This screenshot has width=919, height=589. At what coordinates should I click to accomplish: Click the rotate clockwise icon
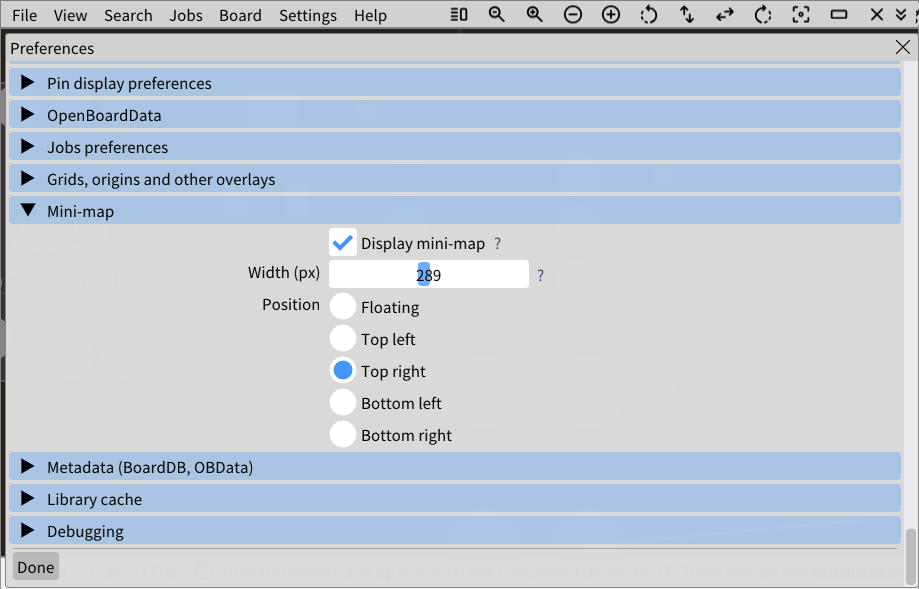click(762, 14)
